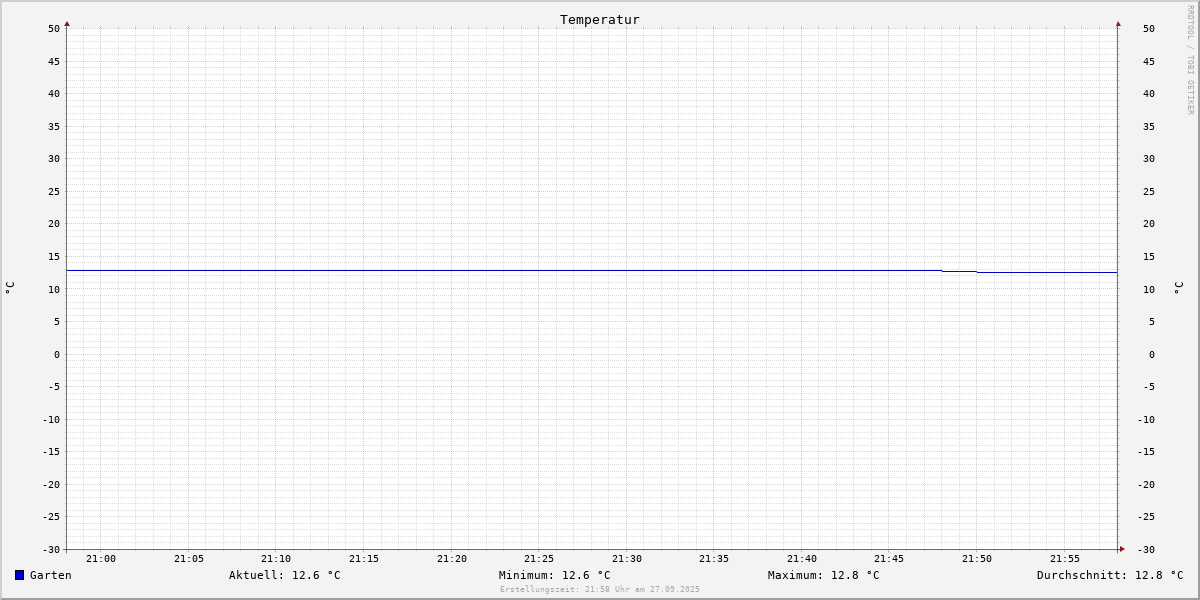Click the Aktuell: 12.6 °C value
The image size is (1200, 600).
coord(285,575)
